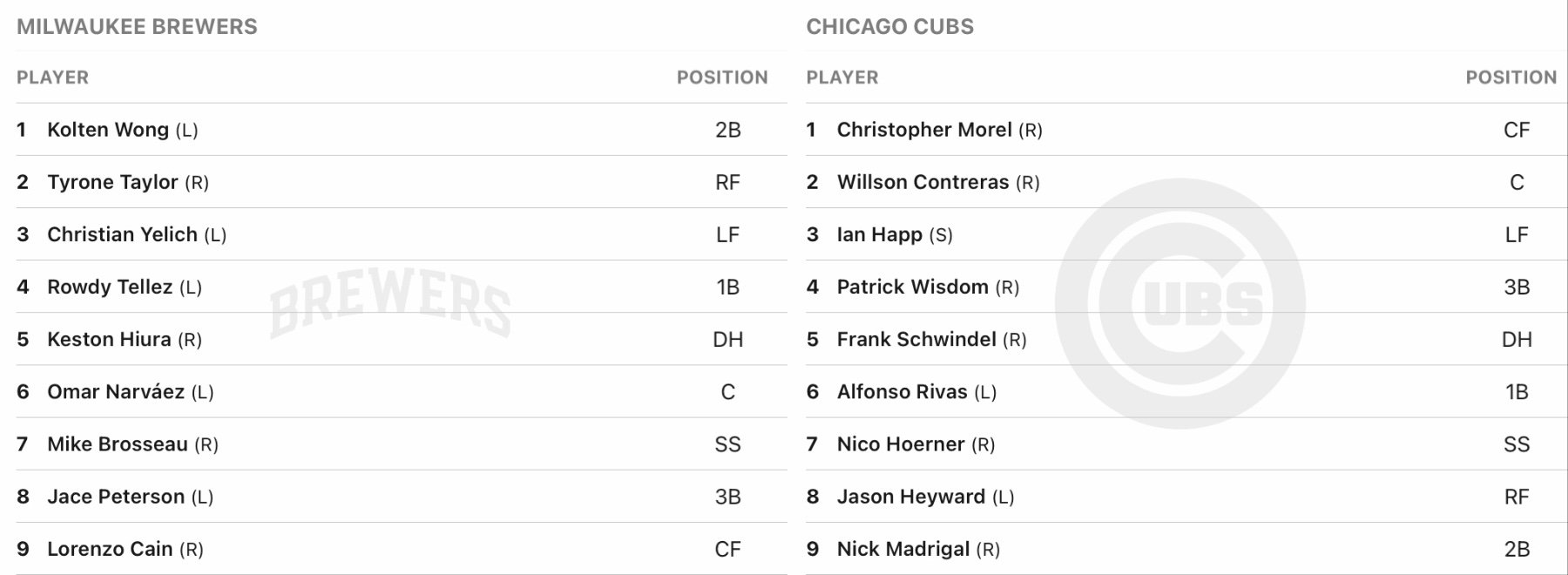The image size is (1568, 575).
Task: Click Christopher Morel's name
Action: pos(923,130)
